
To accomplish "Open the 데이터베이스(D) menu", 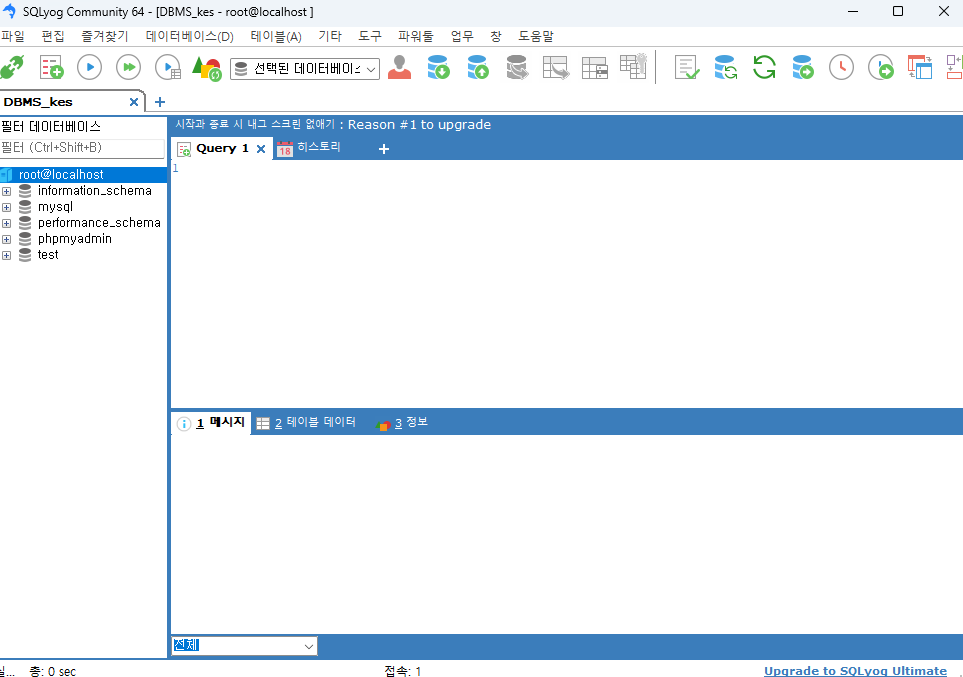I will pos(190,36).
